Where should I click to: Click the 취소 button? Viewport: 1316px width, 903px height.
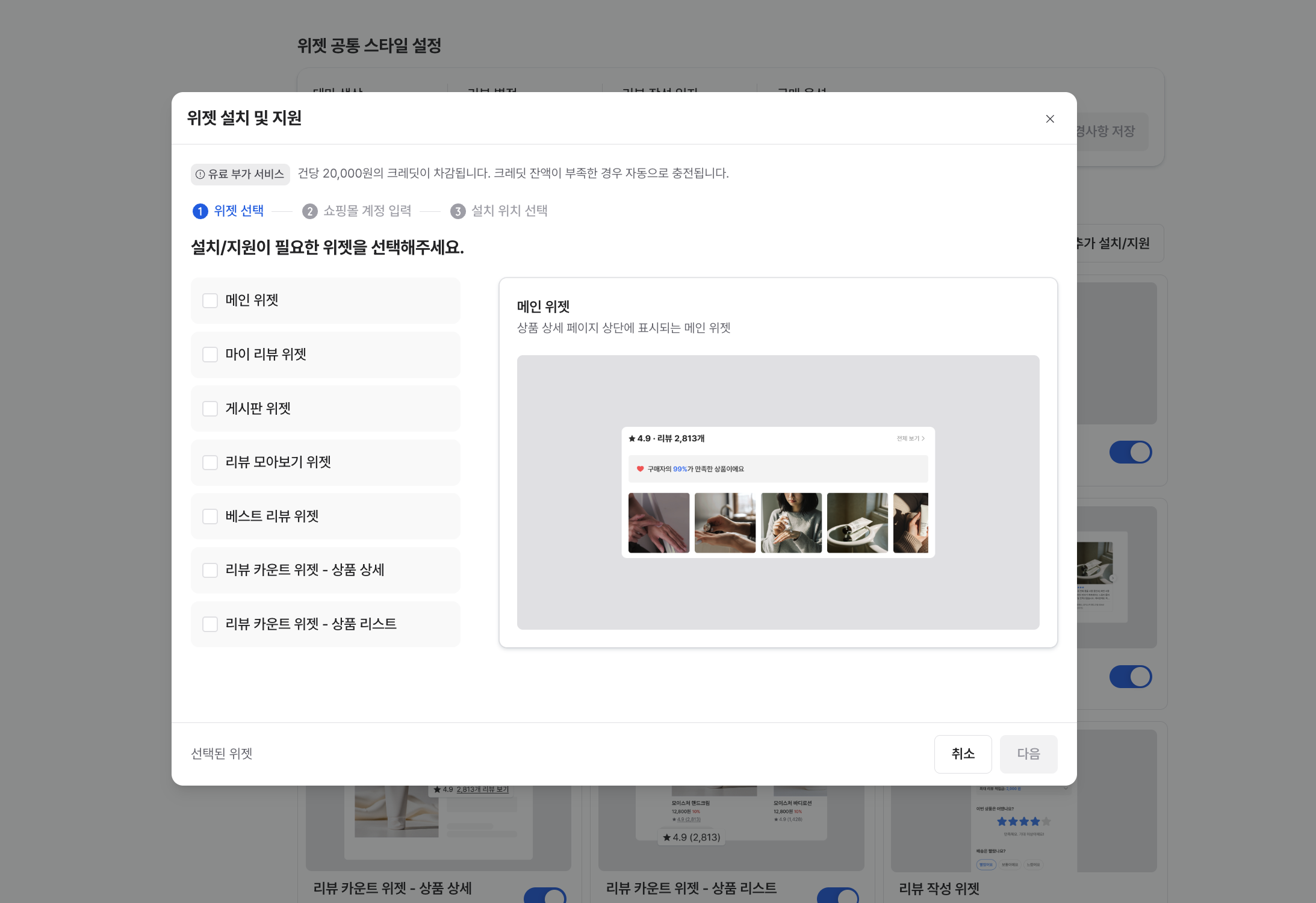(x=963, y=754)
